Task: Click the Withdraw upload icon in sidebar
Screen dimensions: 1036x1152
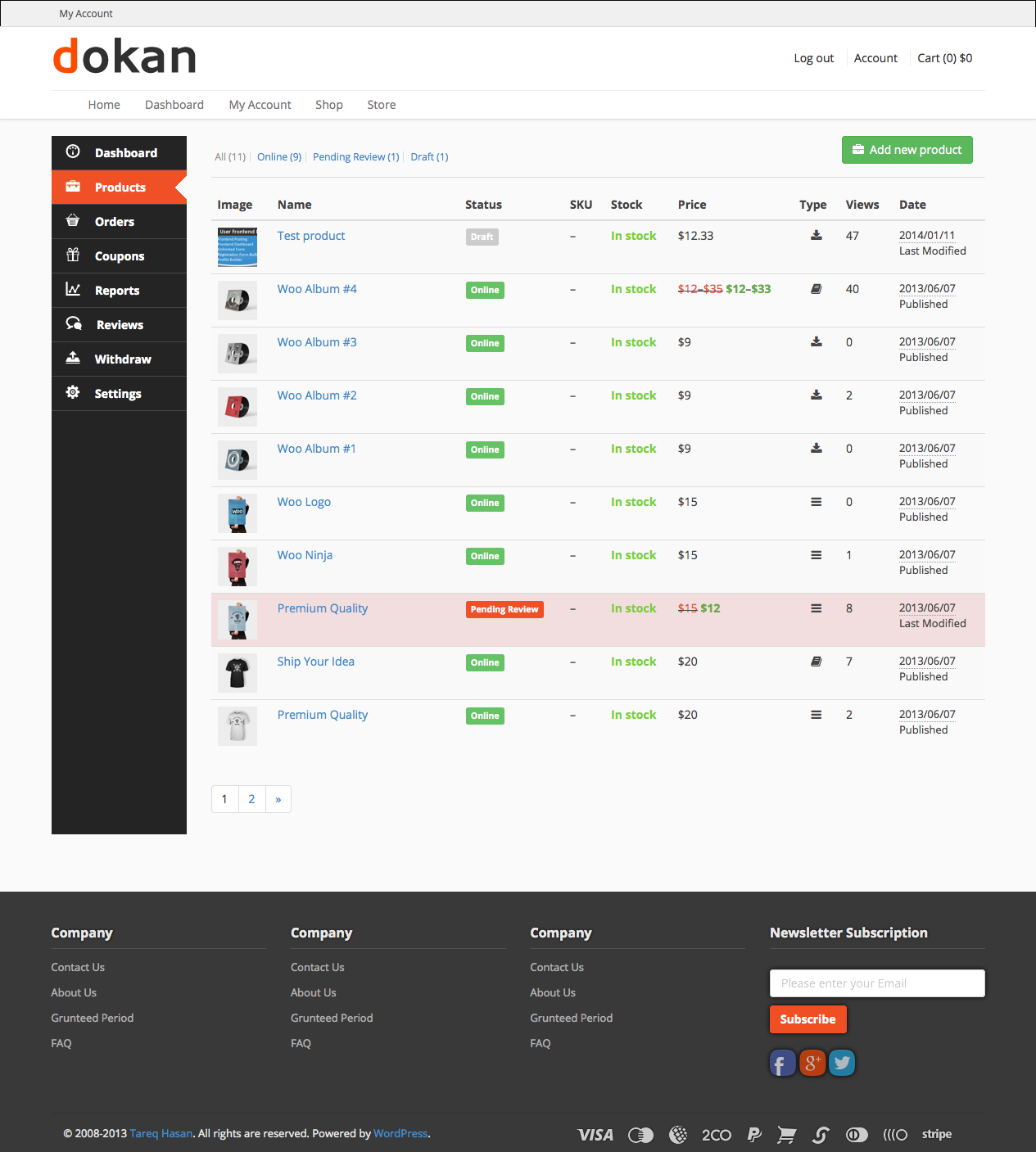Action: (x=73, y=358)
